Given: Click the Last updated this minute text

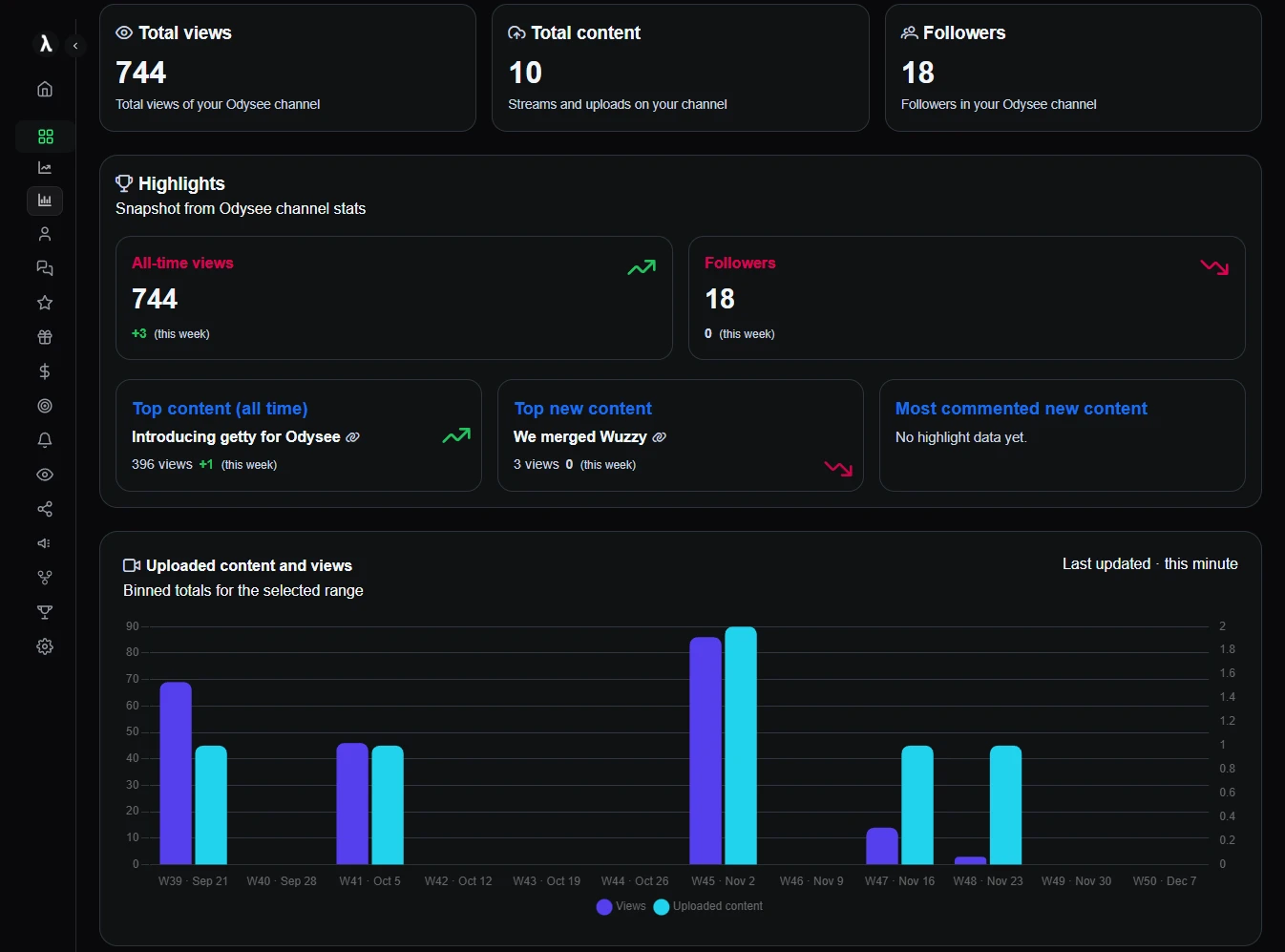Looking at the screenshot, I should tap(1150, 563).
